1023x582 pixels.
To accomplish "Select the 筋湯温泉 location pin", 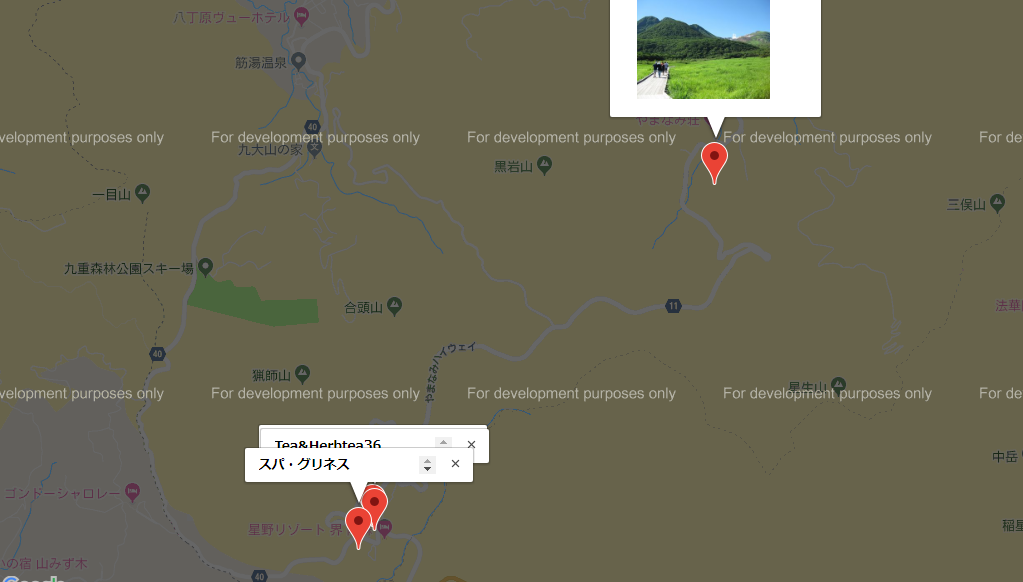I will coord(298,62).
